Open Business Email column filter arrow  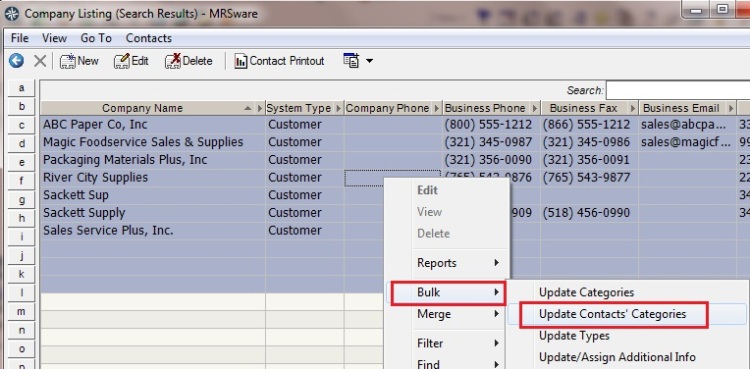(731, 108)
